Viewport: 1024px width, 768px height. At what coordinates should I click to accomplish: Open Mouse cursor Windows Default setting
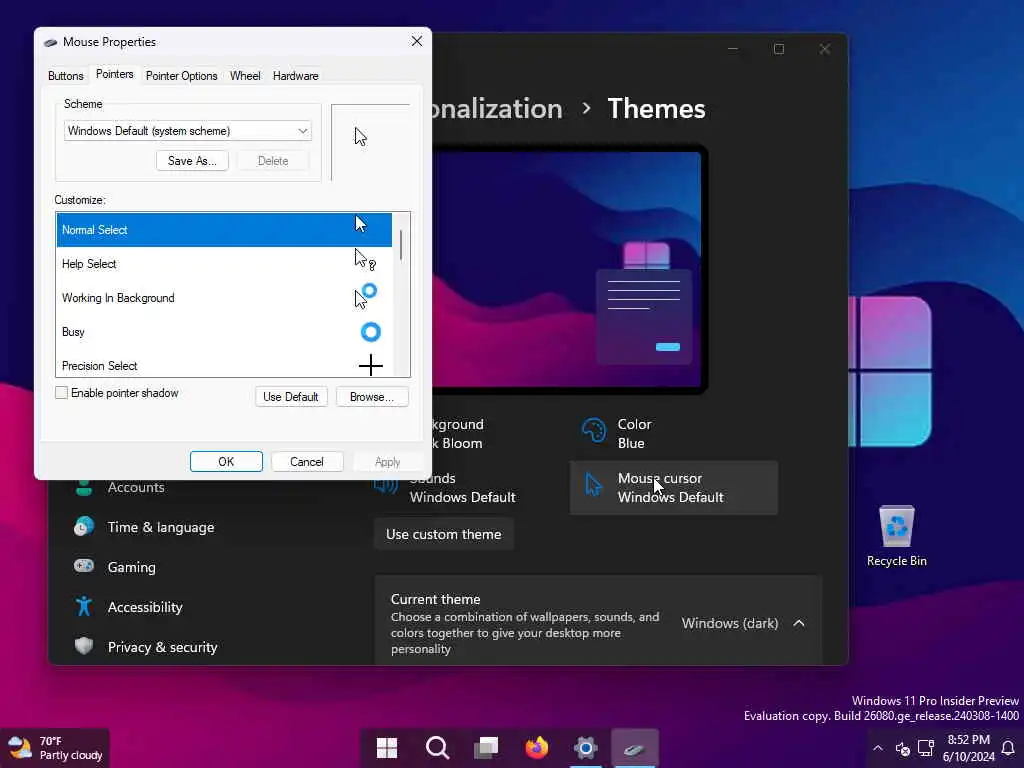tap(673, 488)
